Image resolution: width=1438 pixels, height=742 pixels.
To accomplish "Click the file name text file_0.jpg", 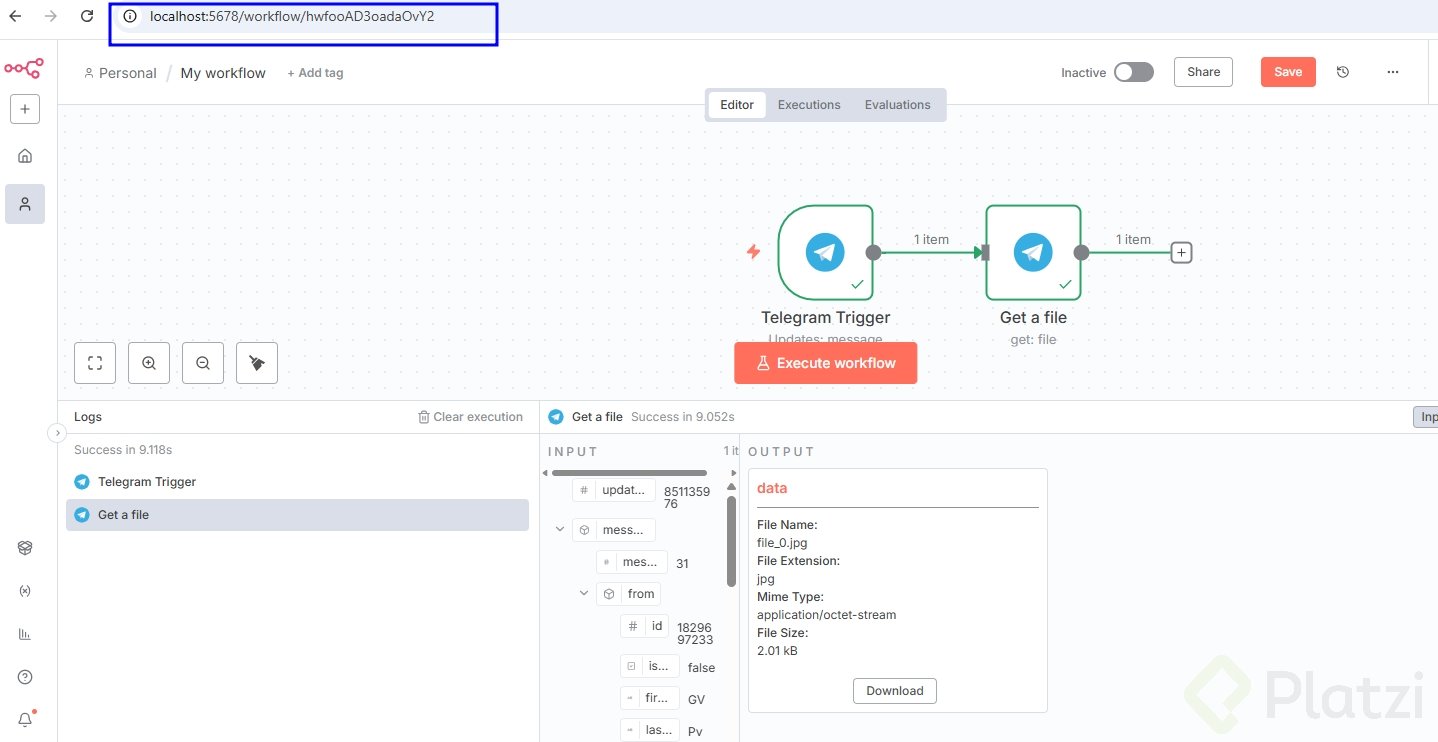I will pyautogui.click(x=782, y=543).
